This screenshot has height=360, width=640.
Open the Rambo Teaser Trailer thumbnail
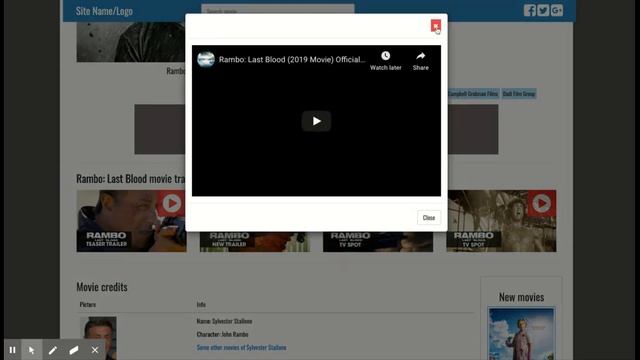click(131, 221)
